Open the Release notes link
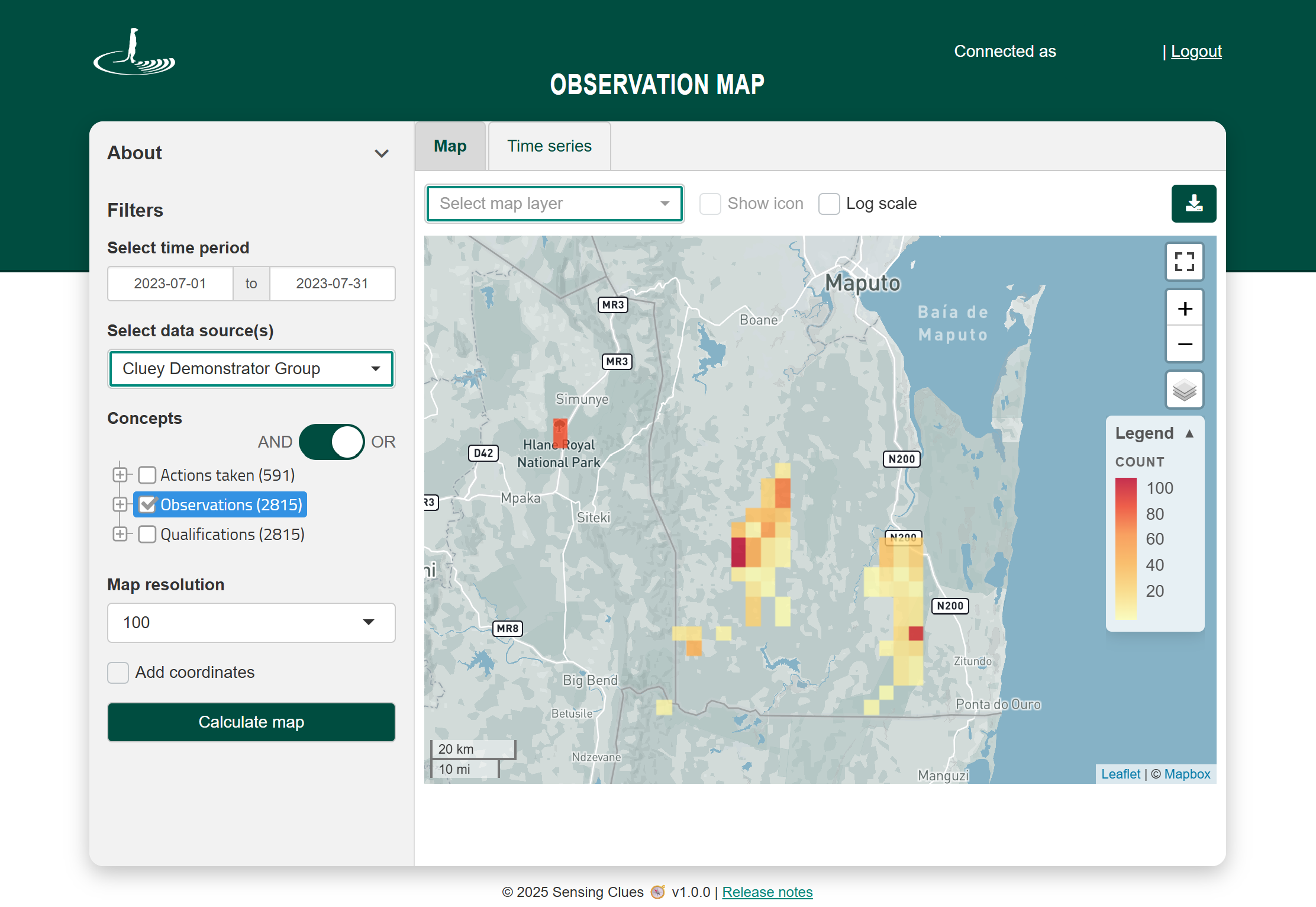Image resolution: width=1316 pixels, height=907 pixels. (x=767, y=892)
